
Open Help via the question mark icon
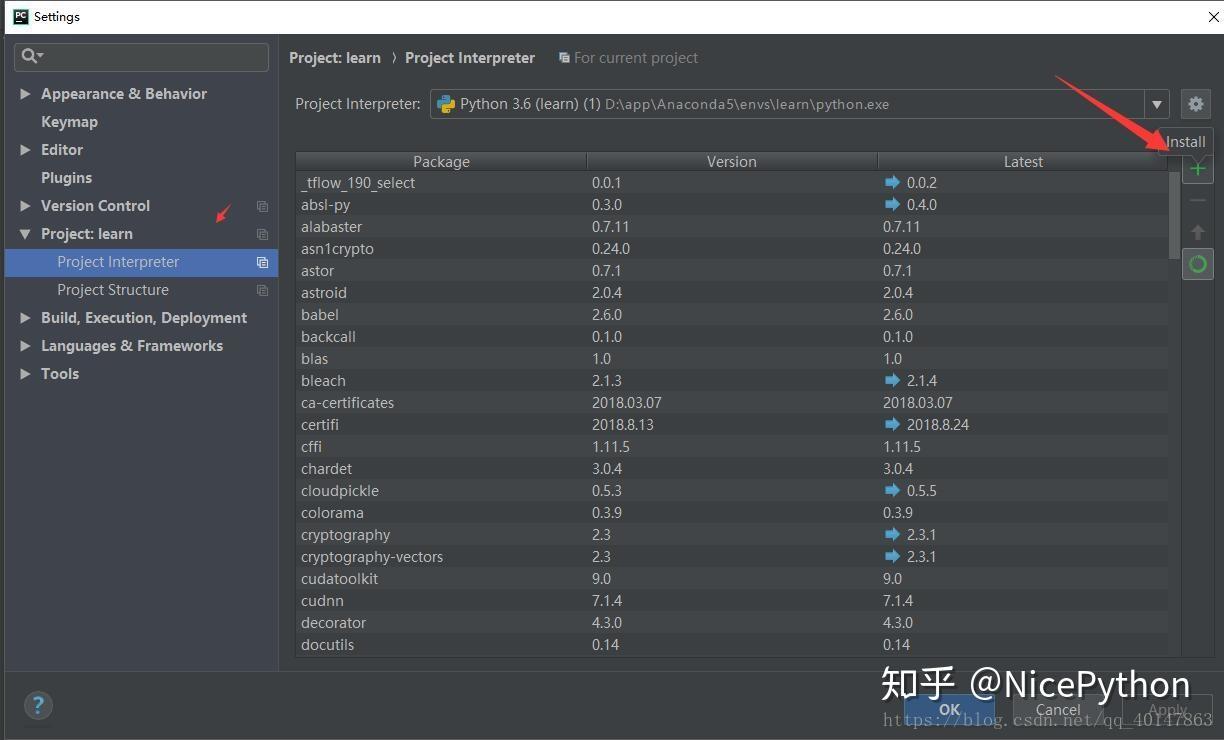38,705
